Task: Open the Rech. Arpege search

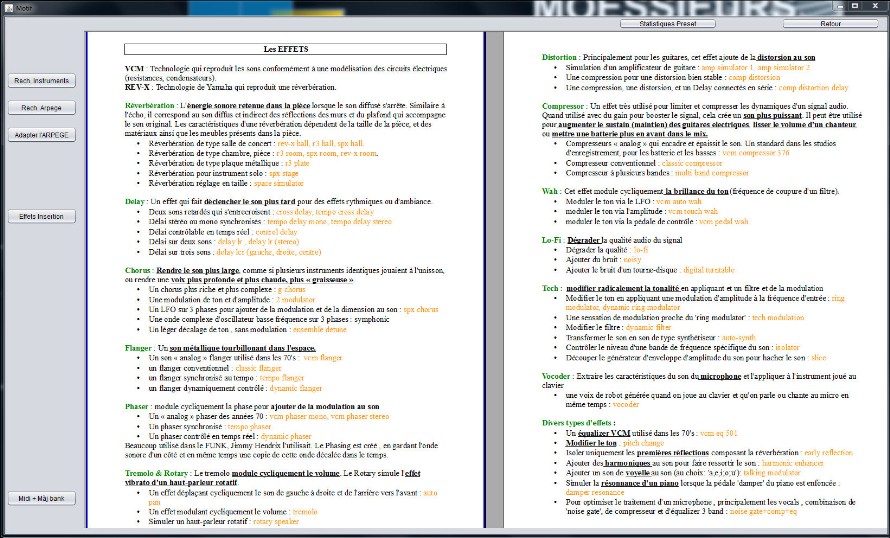Action: tap(41, 108)
